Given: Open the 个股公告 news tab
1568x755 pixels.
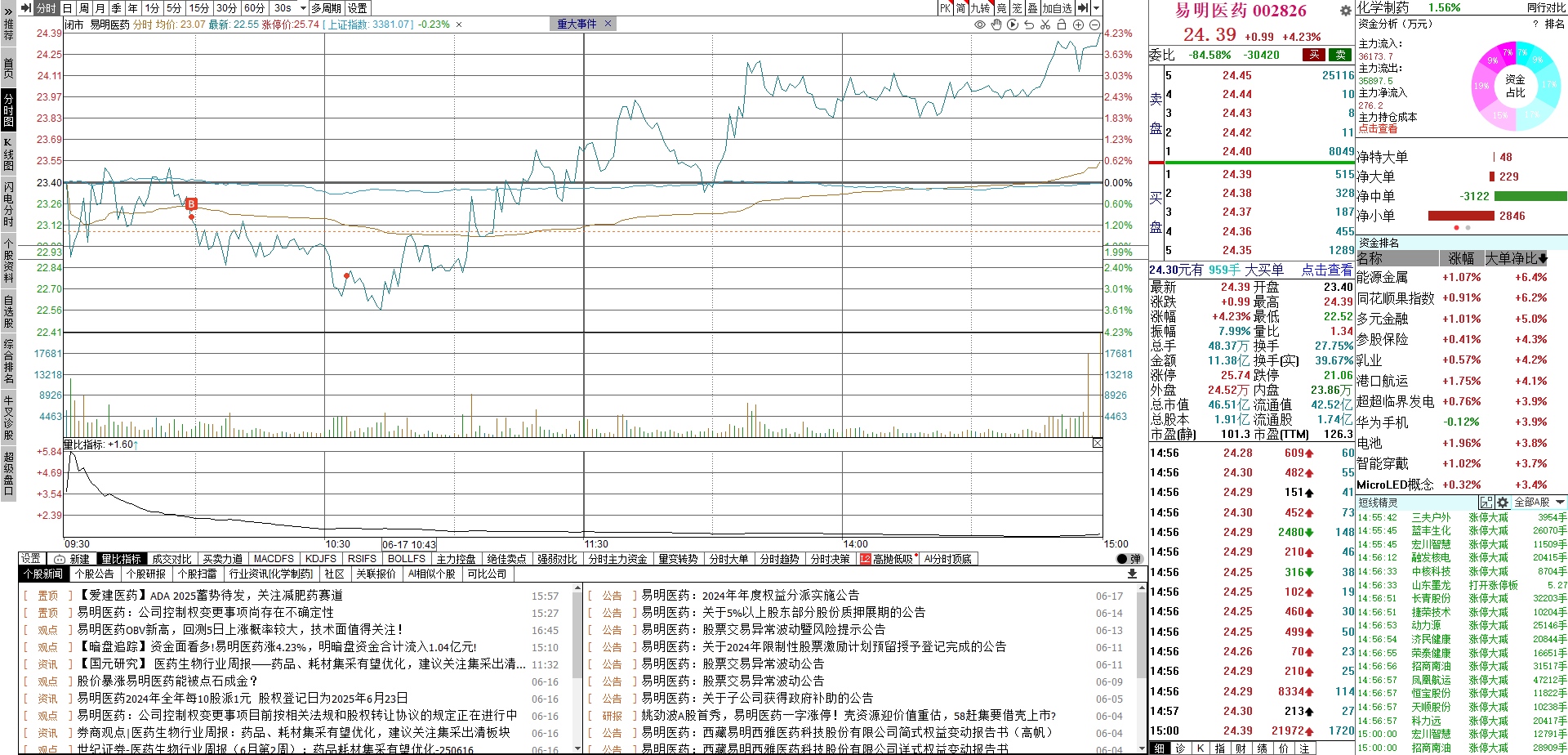Looking at the screenshot, I should click(x=95, y=574).
